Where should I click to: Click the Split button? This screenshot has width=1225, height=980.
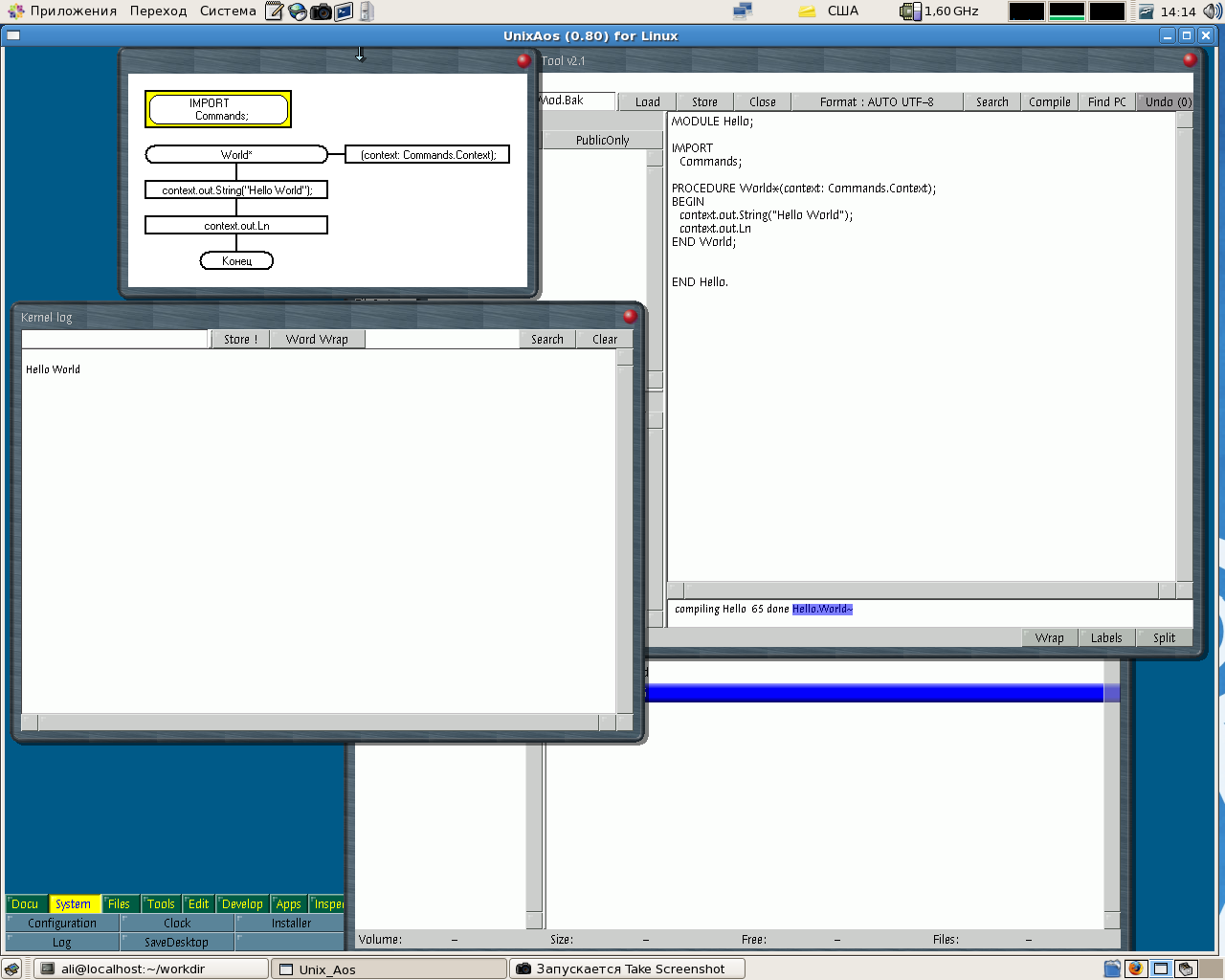pos(1165,638)
